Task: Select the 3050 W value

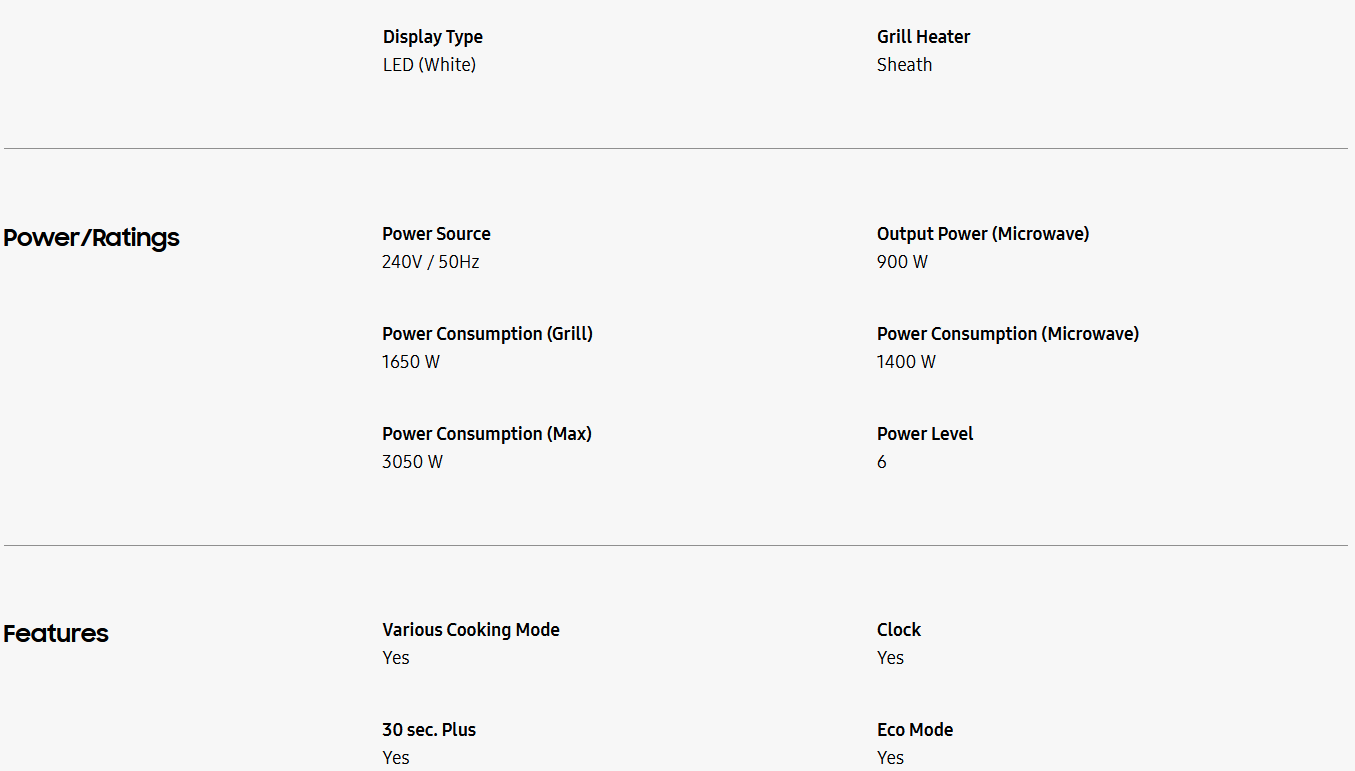Action: 412,462
